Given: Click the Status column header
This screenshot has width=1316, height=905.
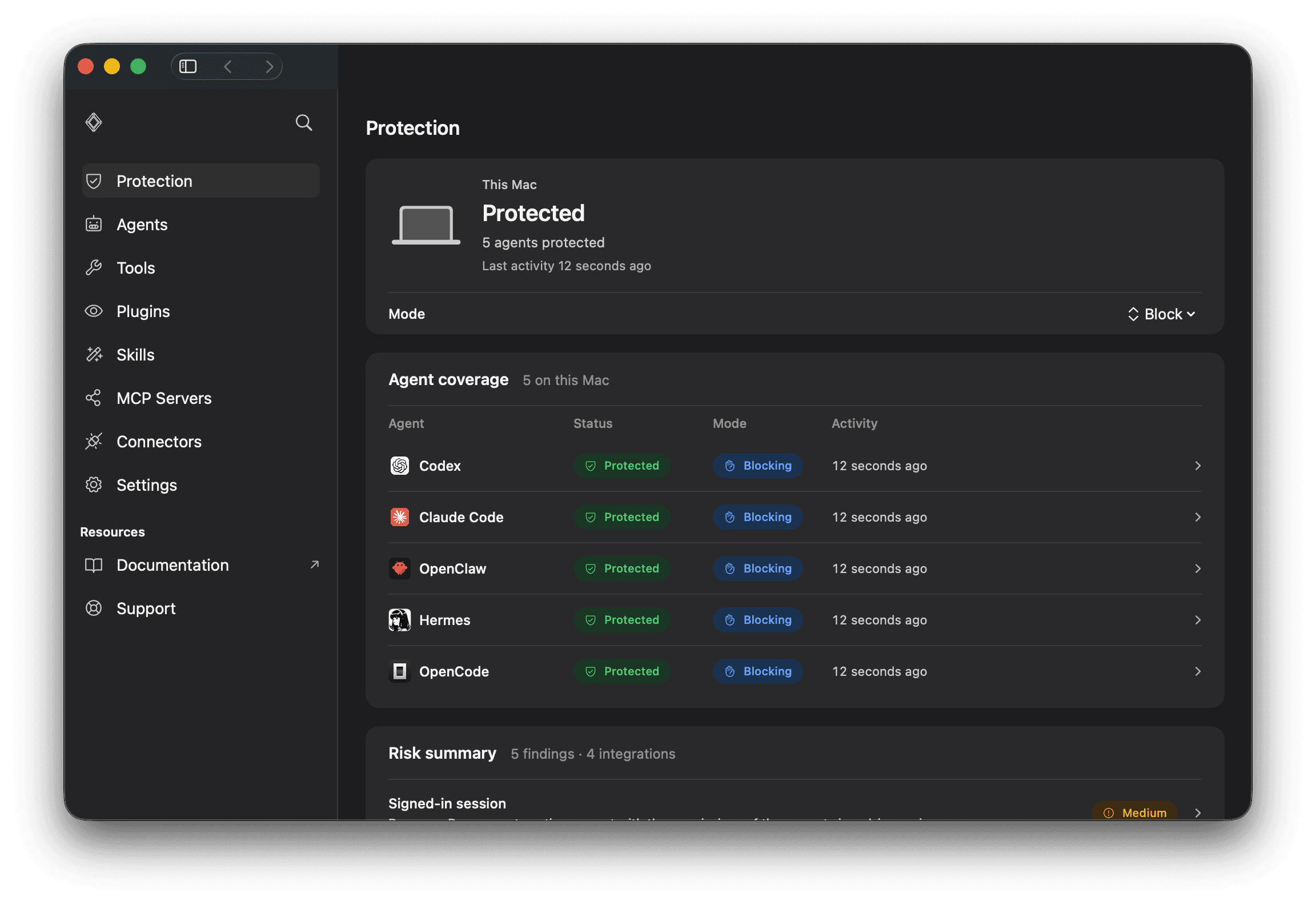Looking at the screenshot, I should point(593,423).
